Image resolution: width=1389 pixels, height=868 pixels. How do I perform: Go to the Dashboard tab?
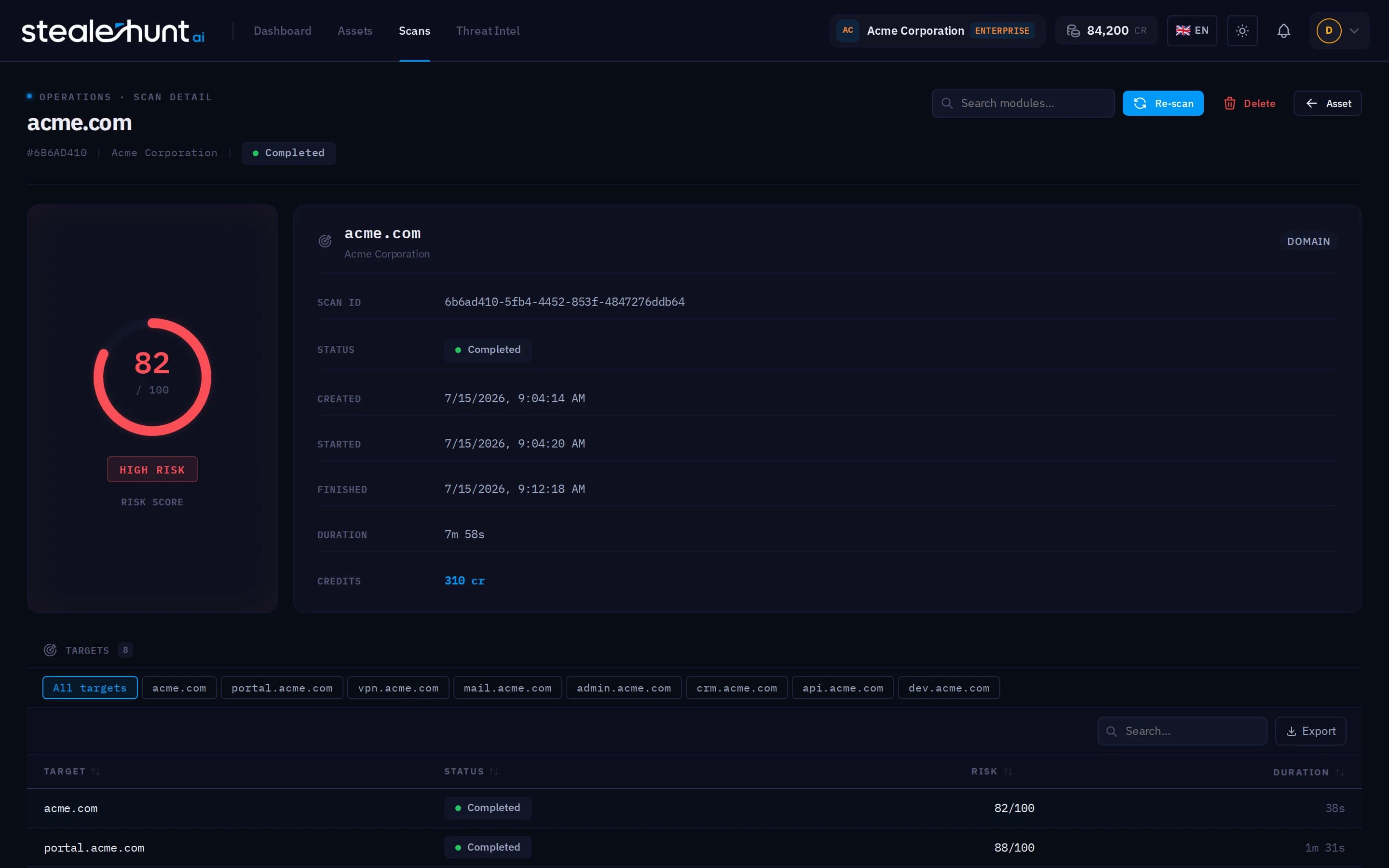click(x=283, y=31)
